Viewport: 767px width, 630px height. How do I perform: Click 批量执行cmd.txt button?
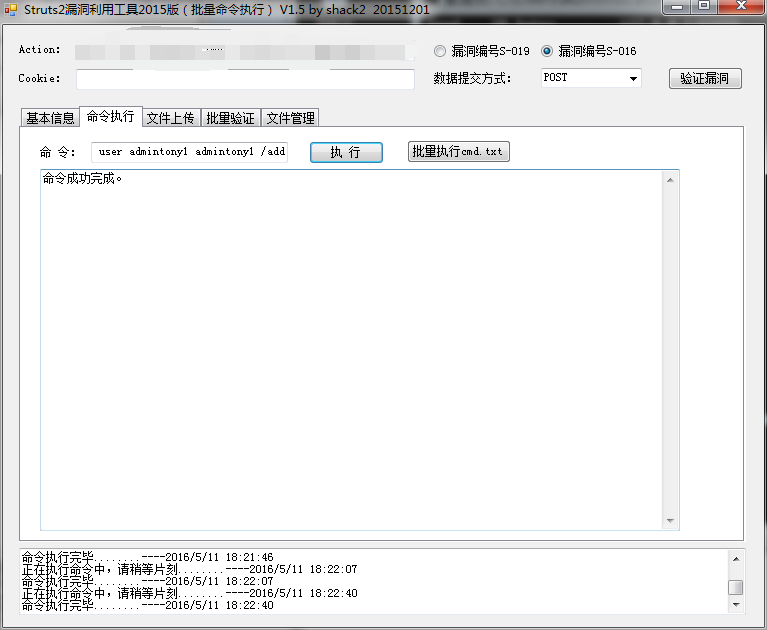click(458, 152)
